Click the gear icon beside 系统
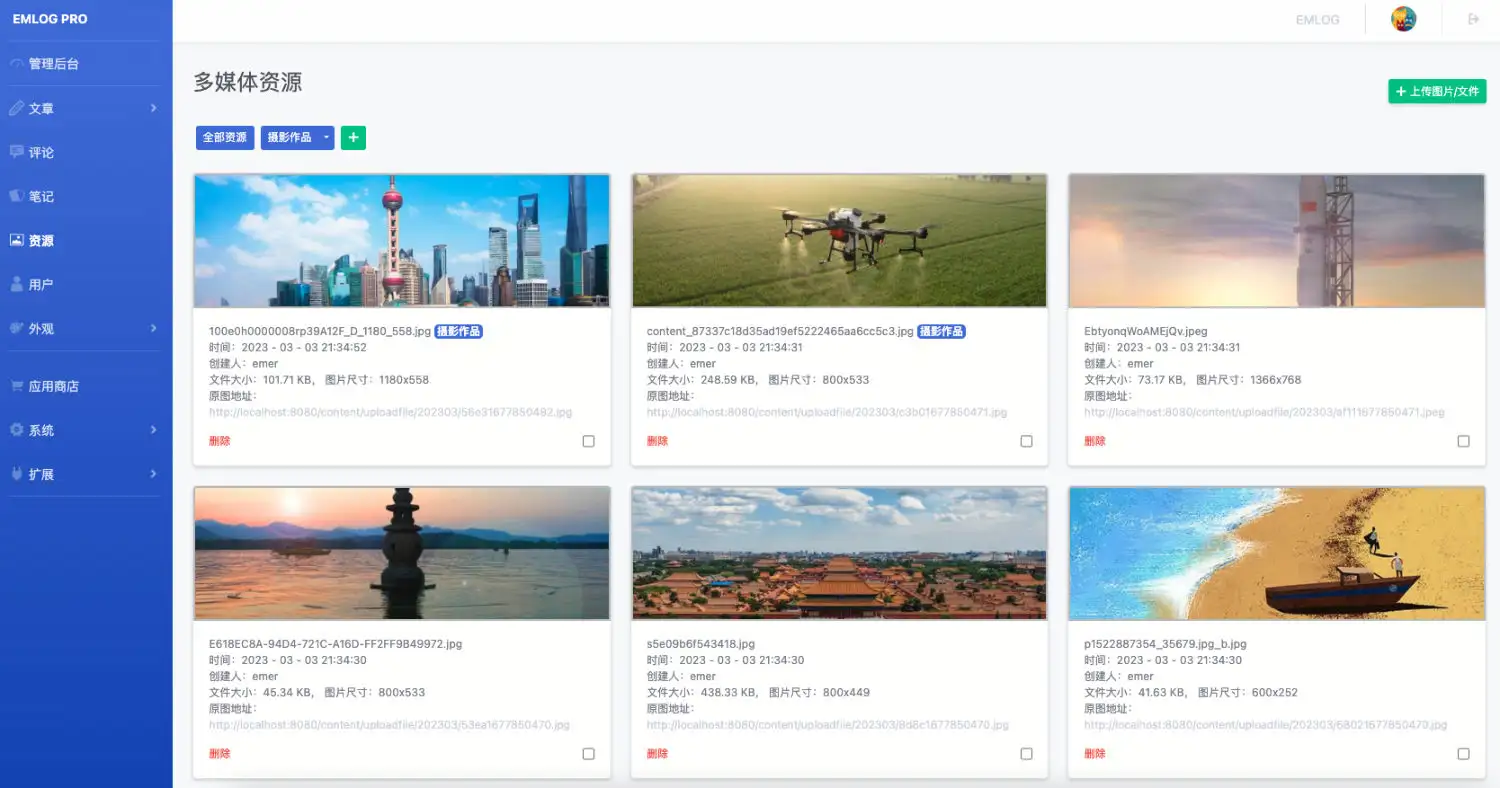This screenshot has width=1500, height=788. click(x=16, y=430)
